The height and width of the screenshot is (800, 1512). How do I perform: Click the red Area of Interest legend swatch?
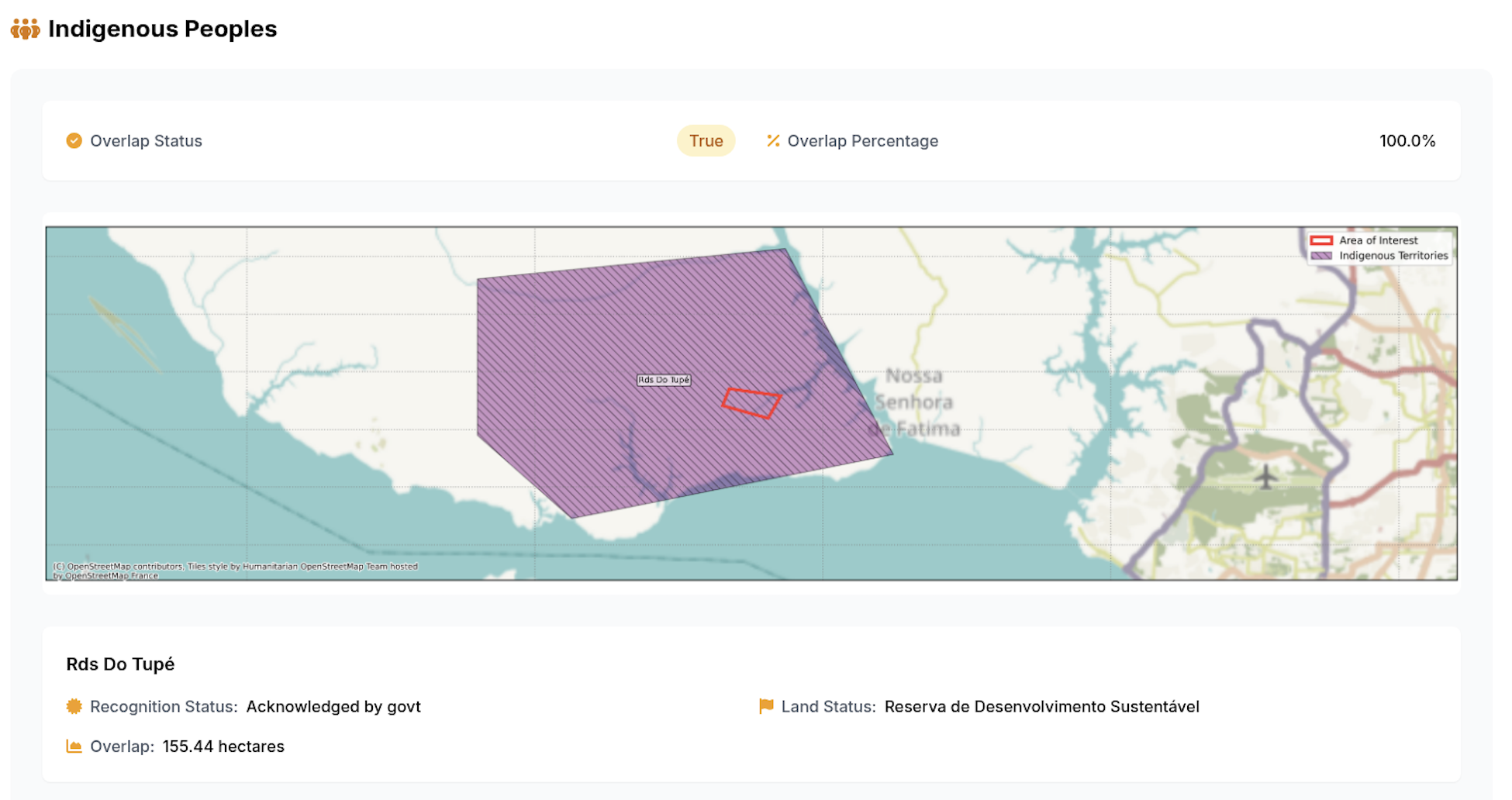(x=1321, y=240)
